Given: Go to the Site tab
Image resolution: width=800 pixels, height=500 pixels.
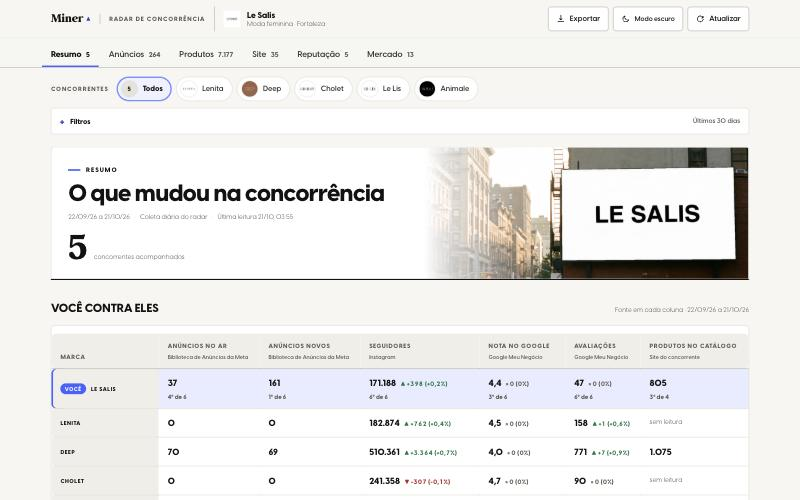Looking at the screenshot, I should [265, 54].
